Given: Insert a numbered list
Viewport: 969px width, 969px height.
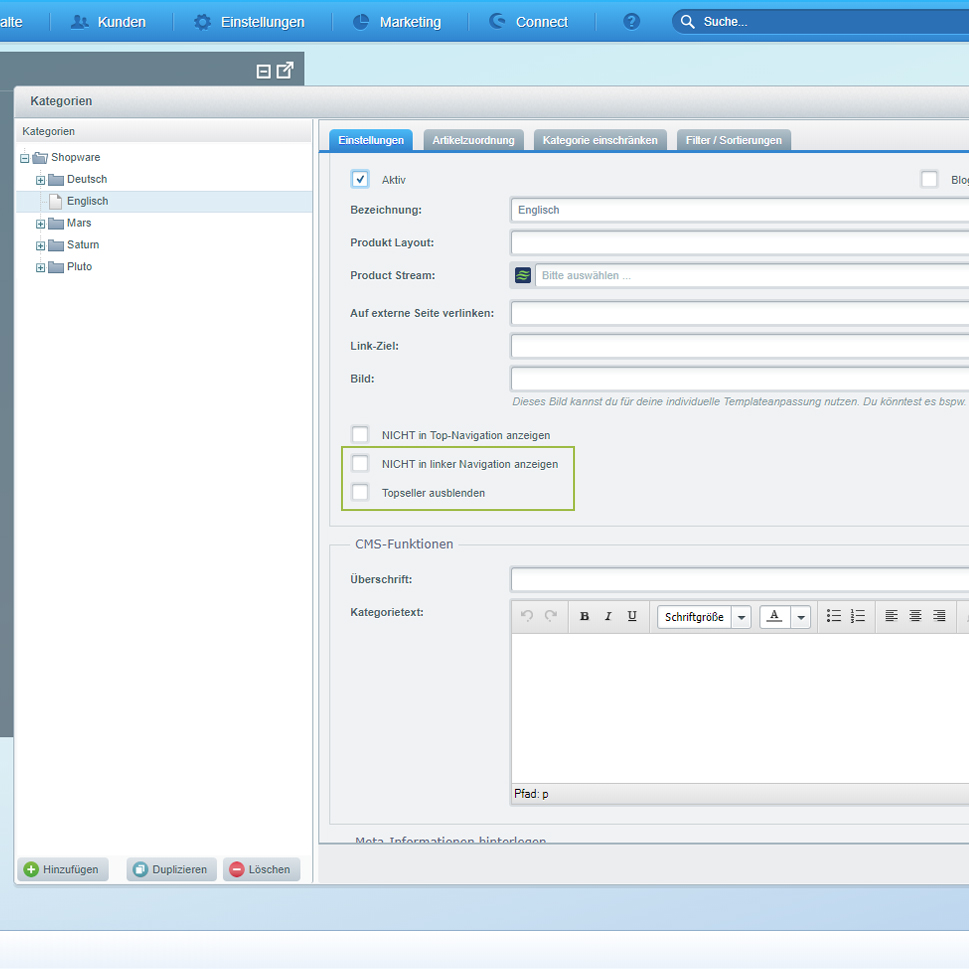Looking at the screenshot, I should pyautogui.click(x=858, y=617).
